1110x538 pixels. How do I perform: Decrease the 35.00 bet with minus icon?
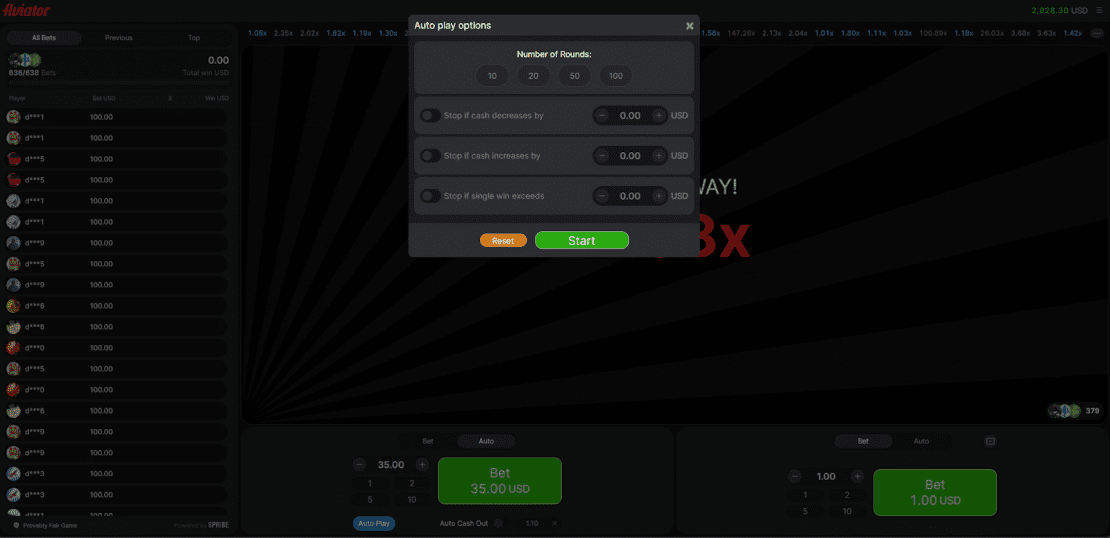click(360, 465)
